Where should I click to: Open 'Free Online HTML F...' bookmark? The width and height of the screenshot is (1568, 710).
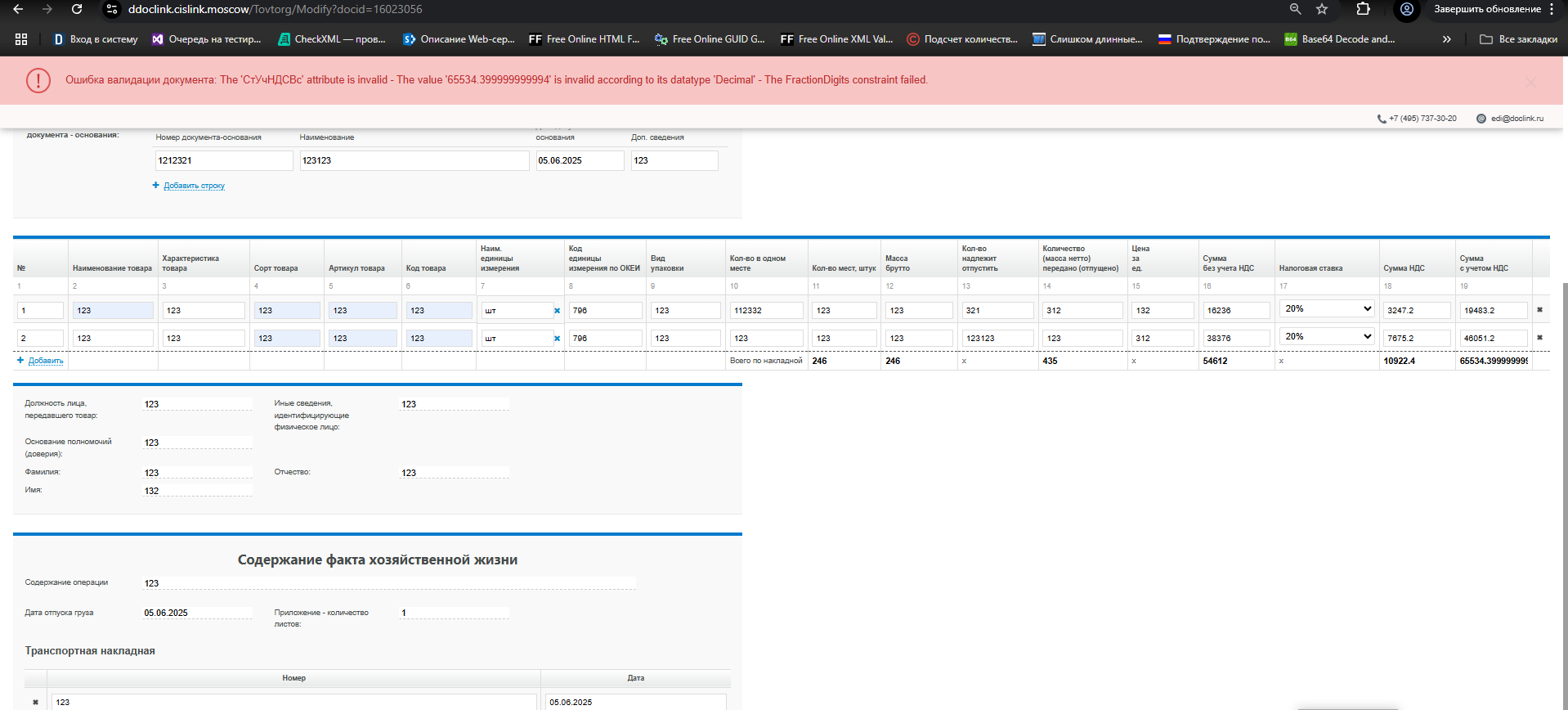(584, 38)
